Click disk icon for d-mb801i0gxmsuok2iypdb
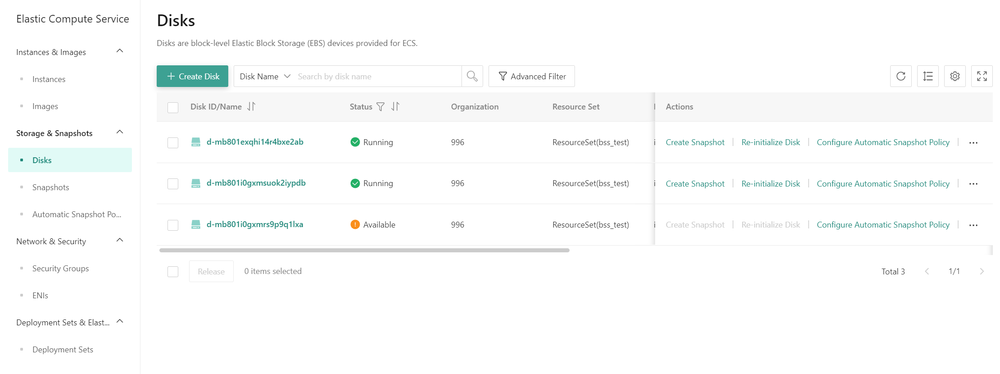Viewport: 1000px width, 374px height. pos(196,183)
